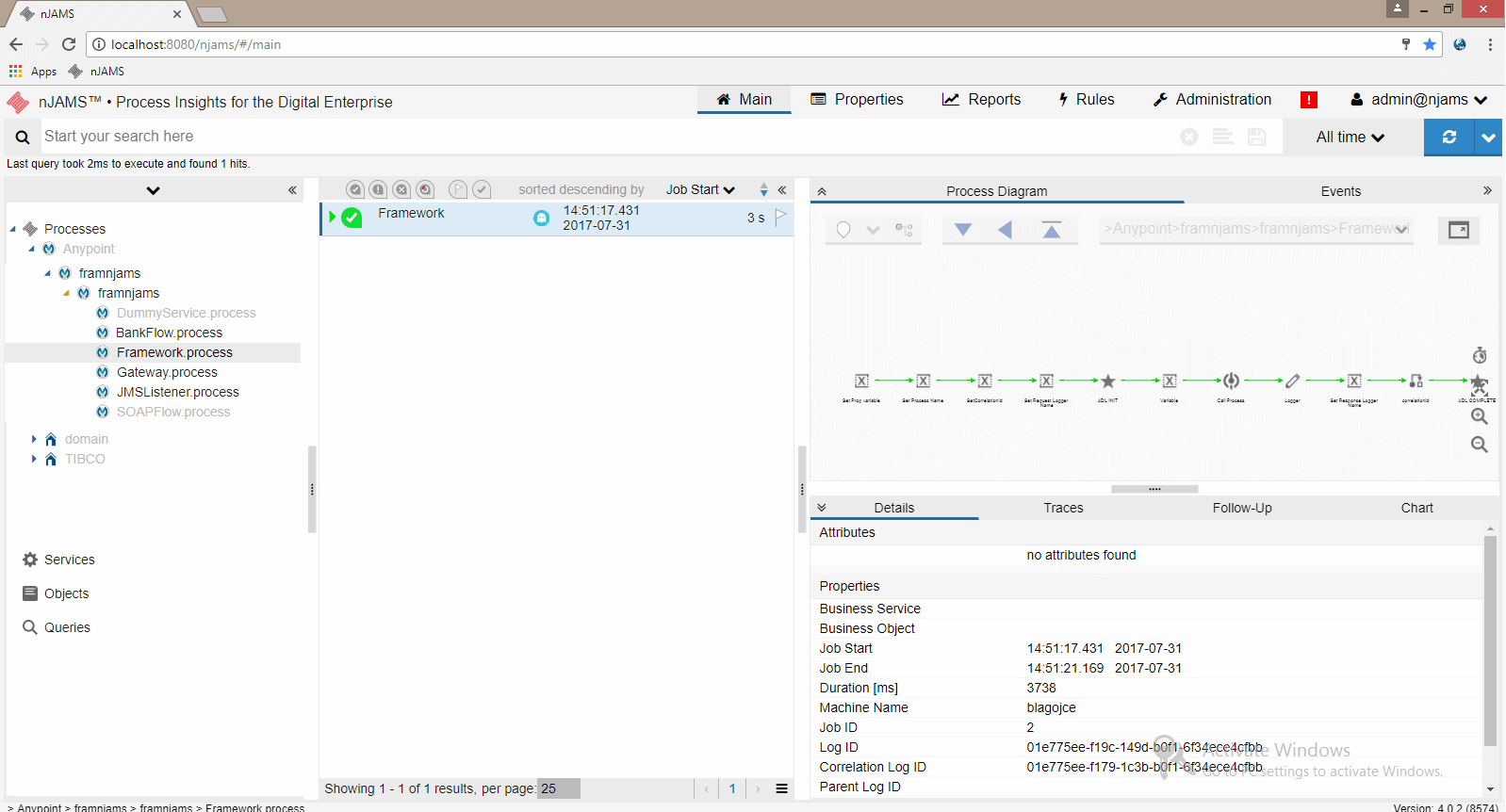Select the Set Prop variable node
Image resolution: width=1506 pixels, height=812 pixels.
coord(861,381)
